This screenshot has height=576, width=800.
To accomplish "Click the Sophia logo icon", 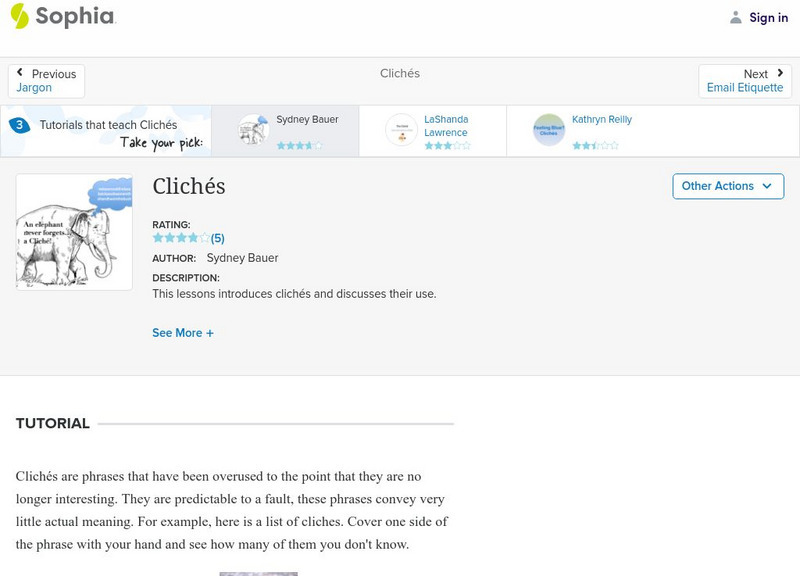I will tap(20, 16).
